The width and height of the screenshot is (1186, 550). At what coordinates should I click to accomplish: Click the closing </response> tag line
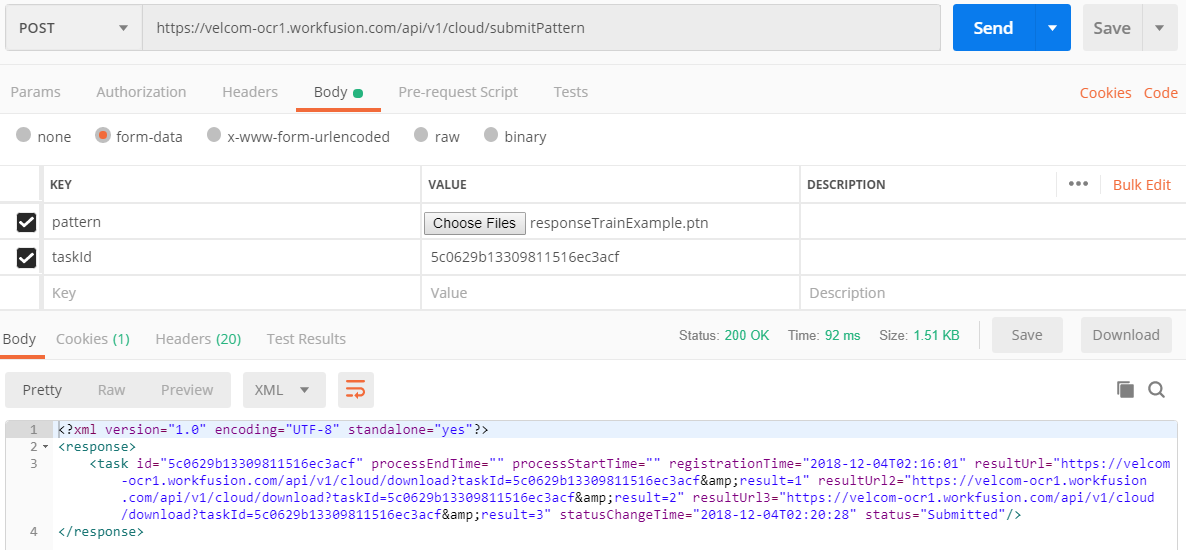101,532
